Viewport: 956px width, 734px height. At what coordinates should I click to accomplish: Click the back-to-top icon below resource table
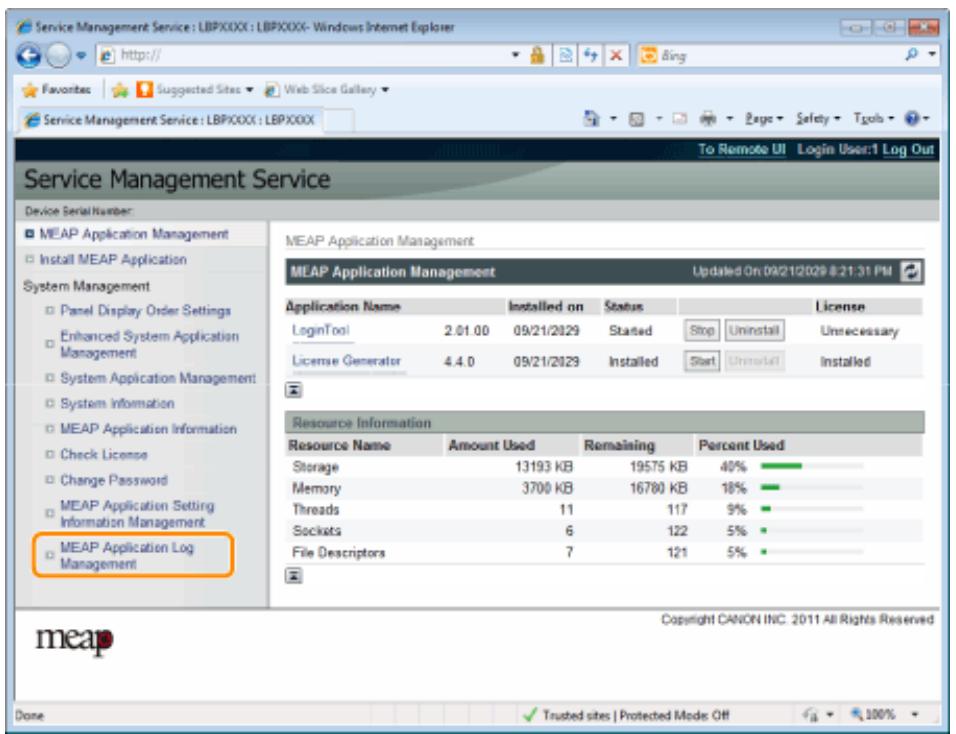pos(293,576)
